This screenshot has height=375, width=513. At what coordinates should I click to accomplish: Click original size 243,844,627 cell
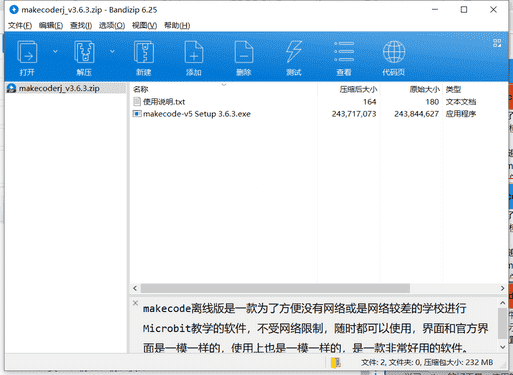(x=416, y=114)
